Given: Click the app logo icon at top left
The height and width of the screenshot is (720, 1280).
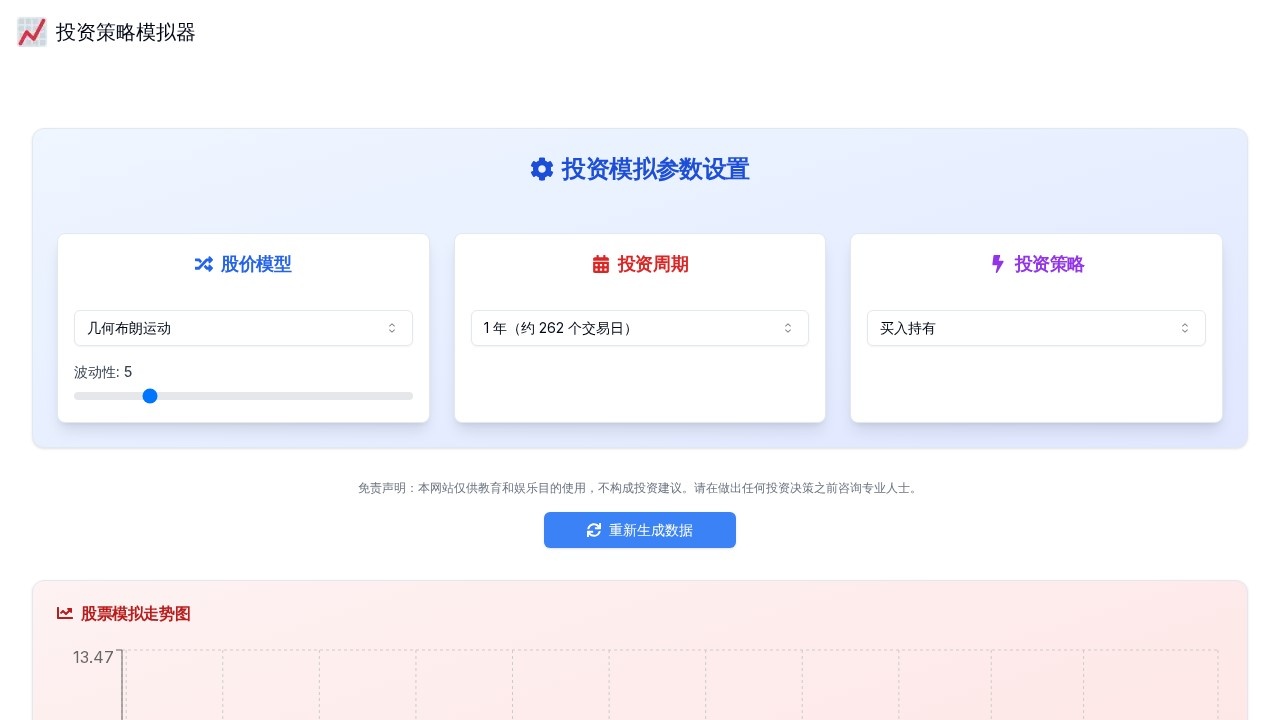Looking at the screenshot, I should (x=31, y=32).
